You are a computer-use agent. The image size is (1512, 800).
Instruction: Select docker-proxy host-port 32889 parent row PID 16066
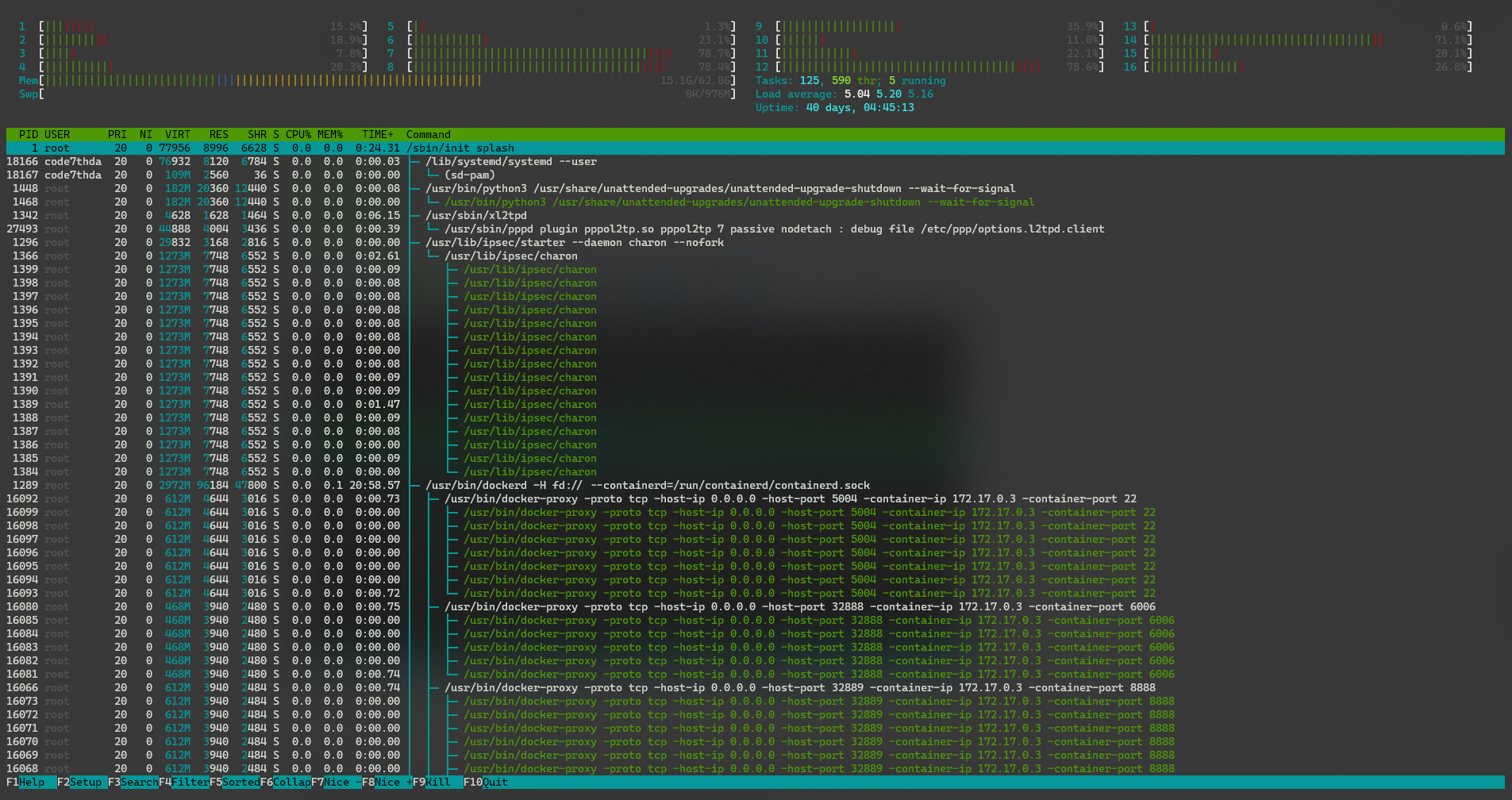coord(756,687)
